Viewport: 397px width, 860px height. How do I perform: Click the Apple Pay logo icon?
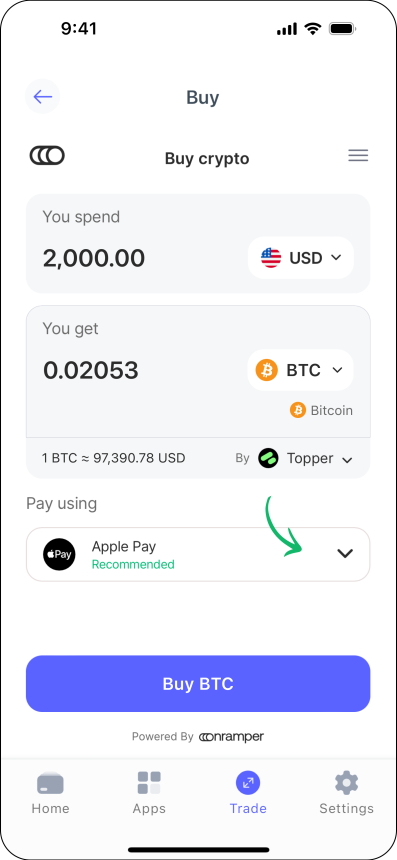tap(59, 554)
